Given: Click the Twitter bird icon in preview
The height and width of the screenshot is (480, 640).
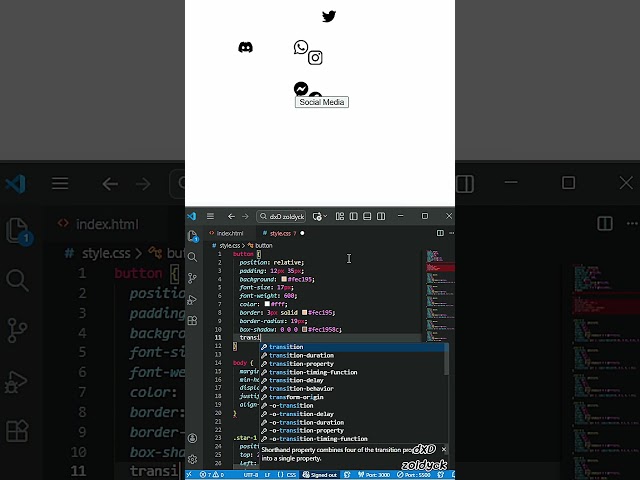Looking at the screenshot, I should tap(329, 16).
